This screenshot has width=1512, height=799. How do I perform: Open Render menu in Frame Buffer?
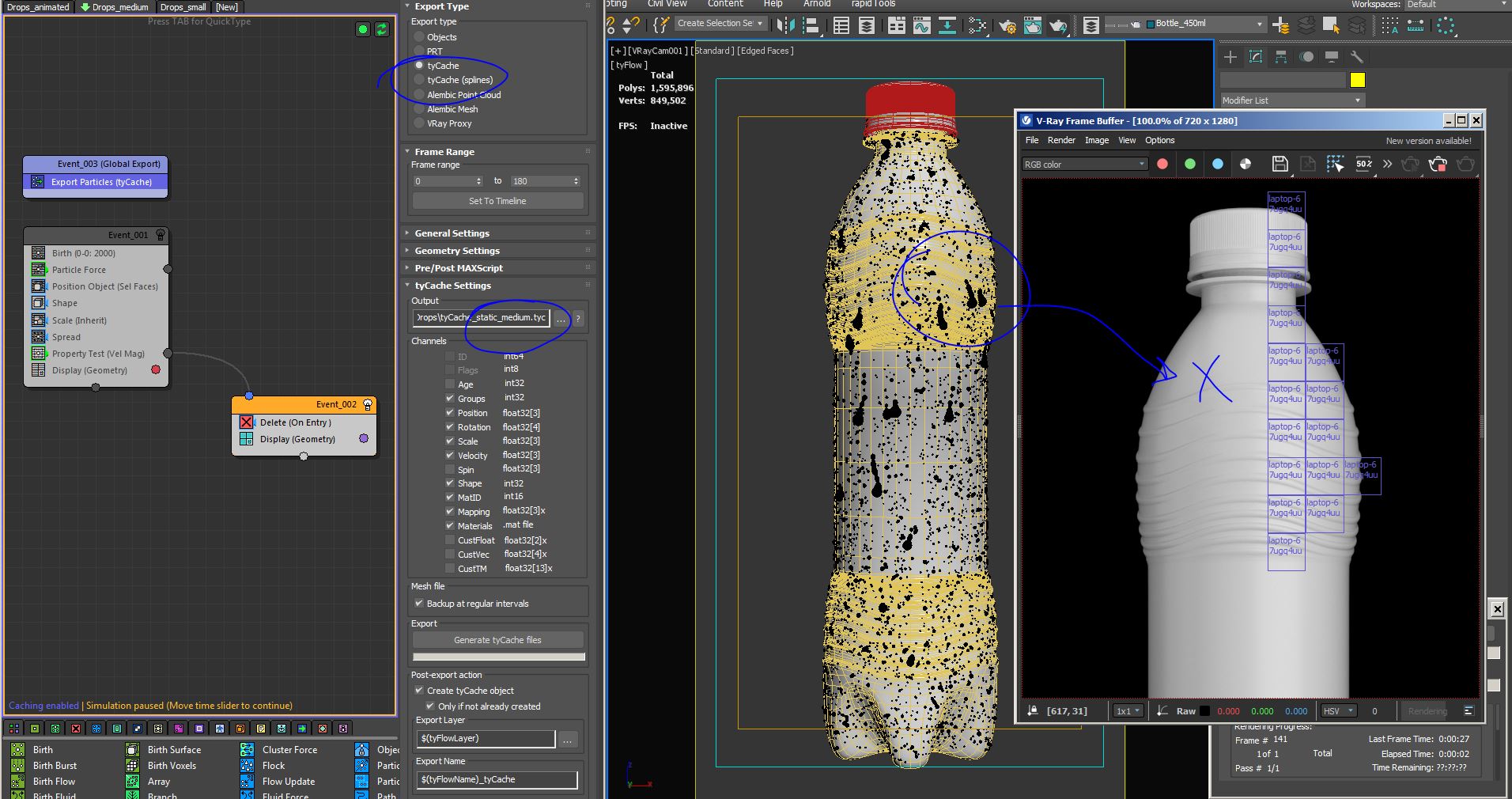[1061, 140]
